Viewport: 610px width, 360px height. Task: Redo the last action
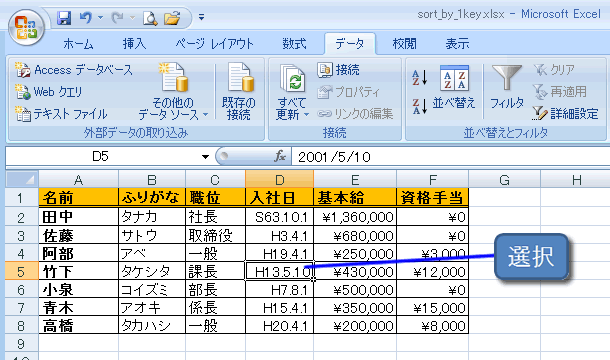click(118, 18)
